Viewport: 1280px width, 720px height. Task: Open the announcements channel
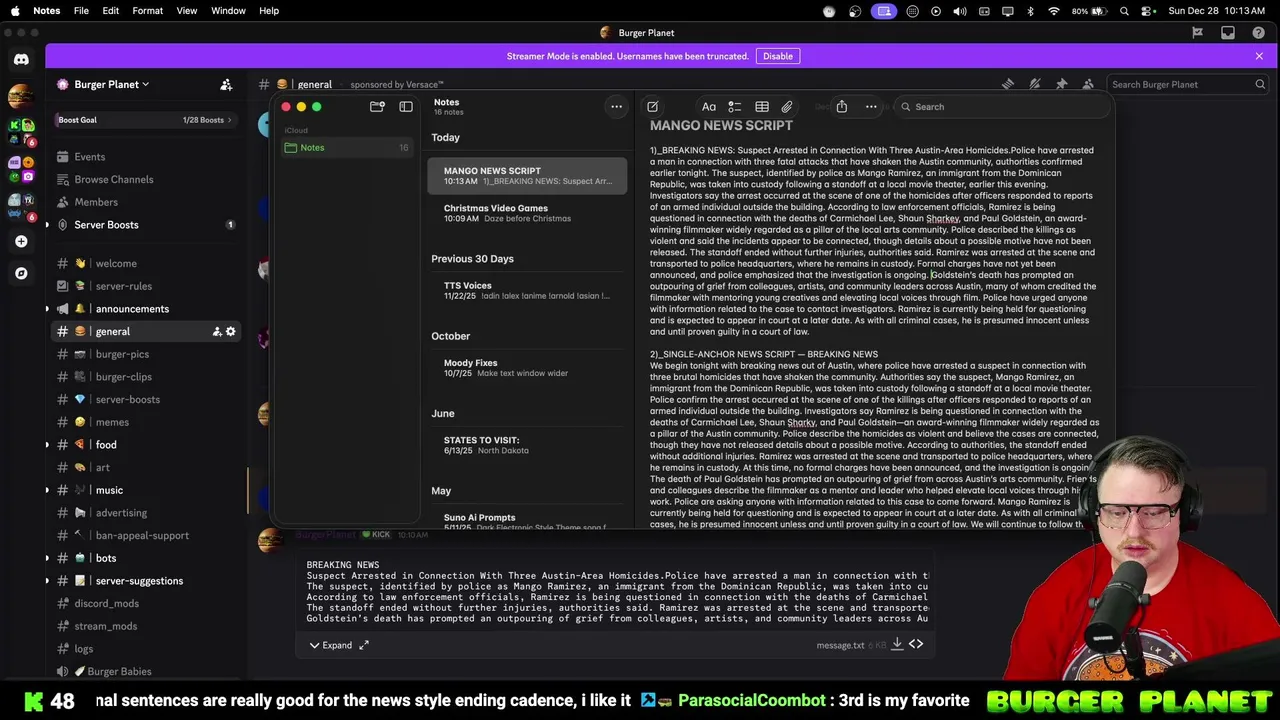[145, 309]
